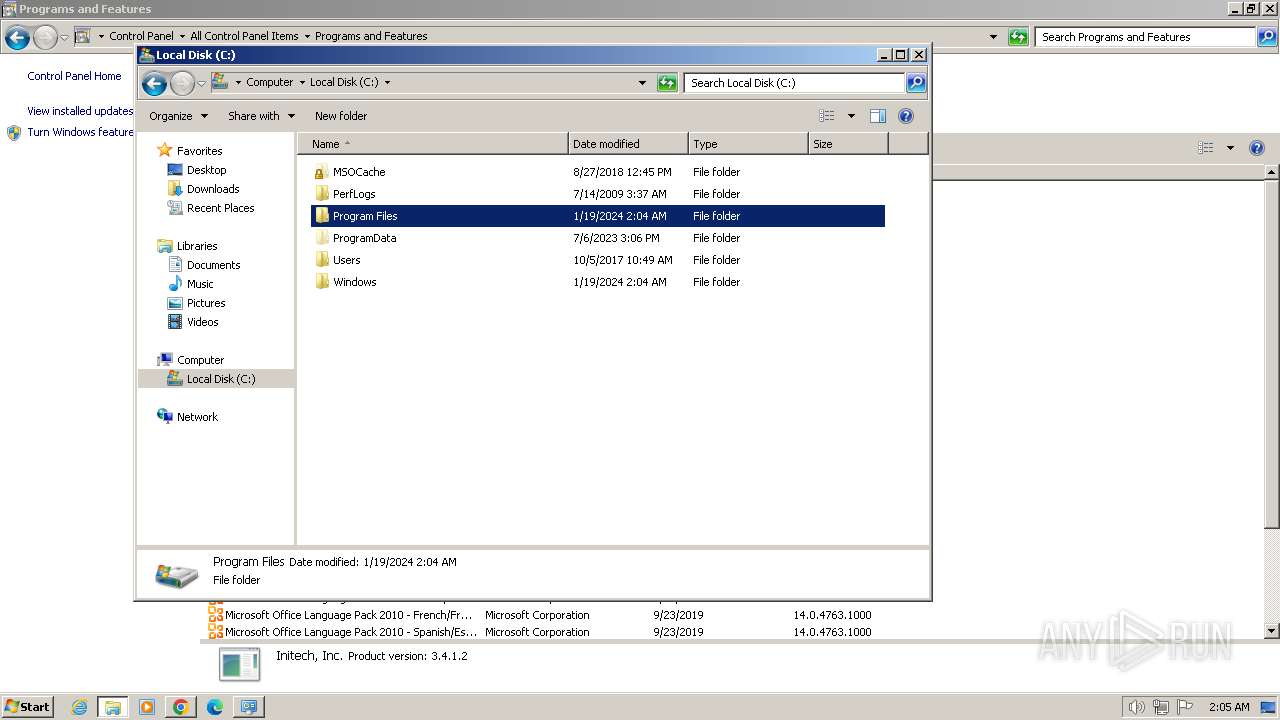The height and width of the screenshot is (720, 1280).
Task: Open view dropdown in Programs and Features
Action: pos(1230,148)
